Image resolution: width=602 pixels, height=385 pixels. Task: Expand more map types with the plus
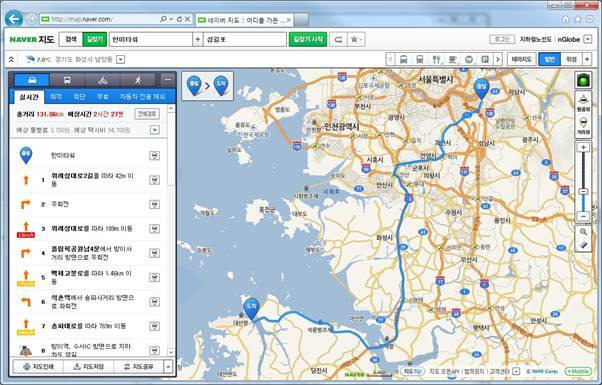click(587, 59)
